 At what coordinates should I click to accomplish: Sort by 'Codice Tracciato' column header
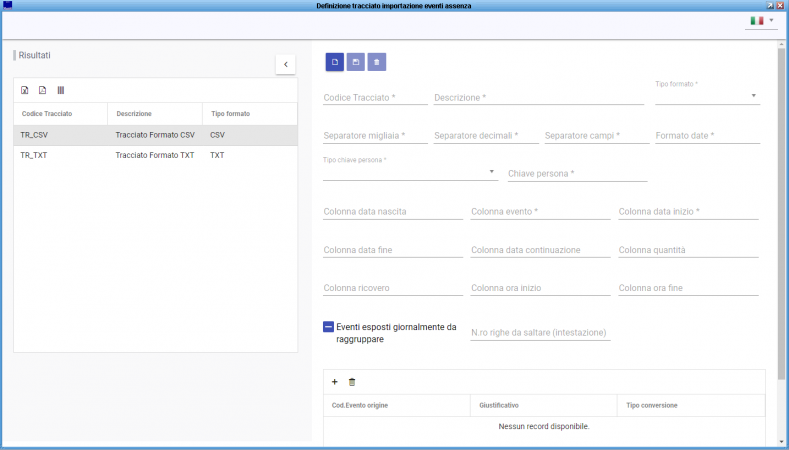[x=47, y=113]
